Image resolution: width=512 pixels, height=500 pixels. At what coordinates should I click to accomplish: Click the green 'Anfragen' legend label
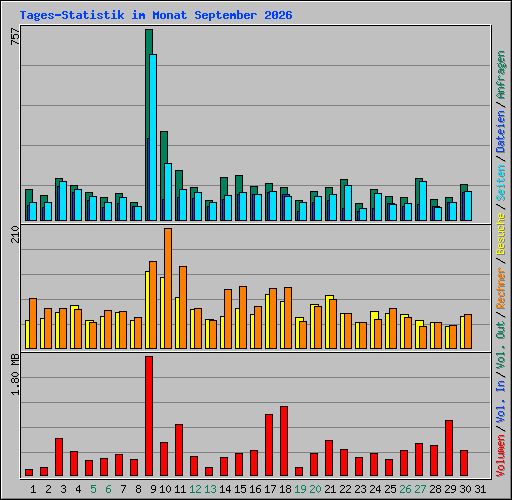click(x=501, y=75)
